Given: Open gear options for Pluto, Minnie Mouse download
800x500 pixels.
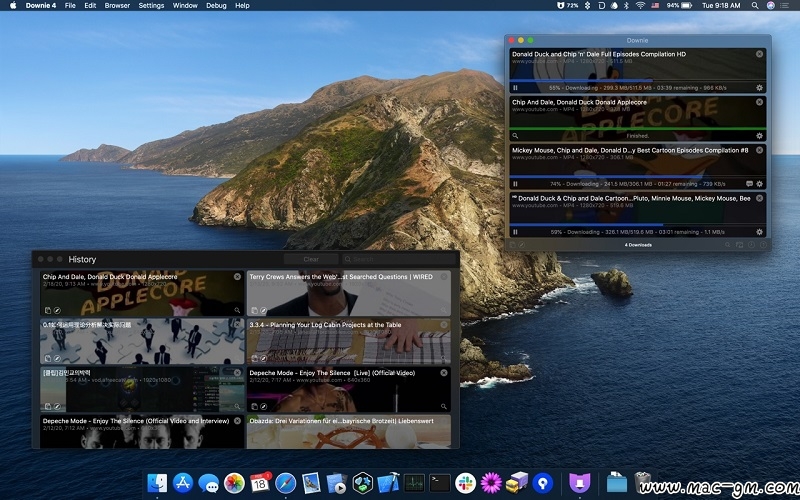Looking at the screenshot, I should coord(759,232).
